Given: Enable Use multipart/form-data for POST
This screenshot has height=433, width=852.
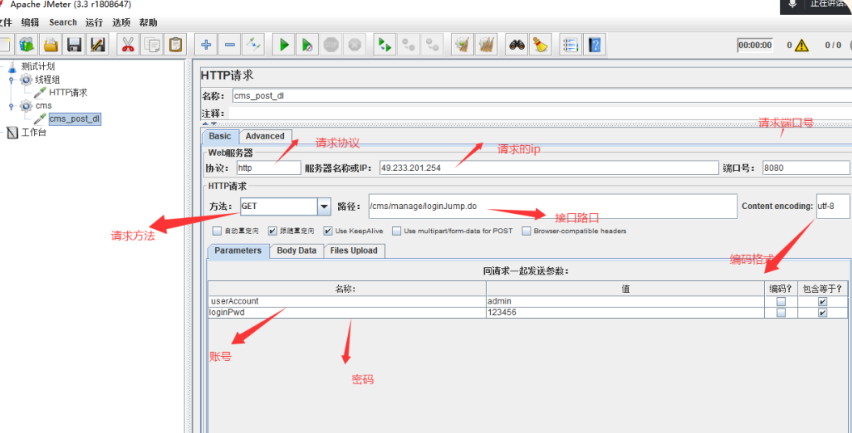Looking at the screenshot, I should tap(397, 231).
